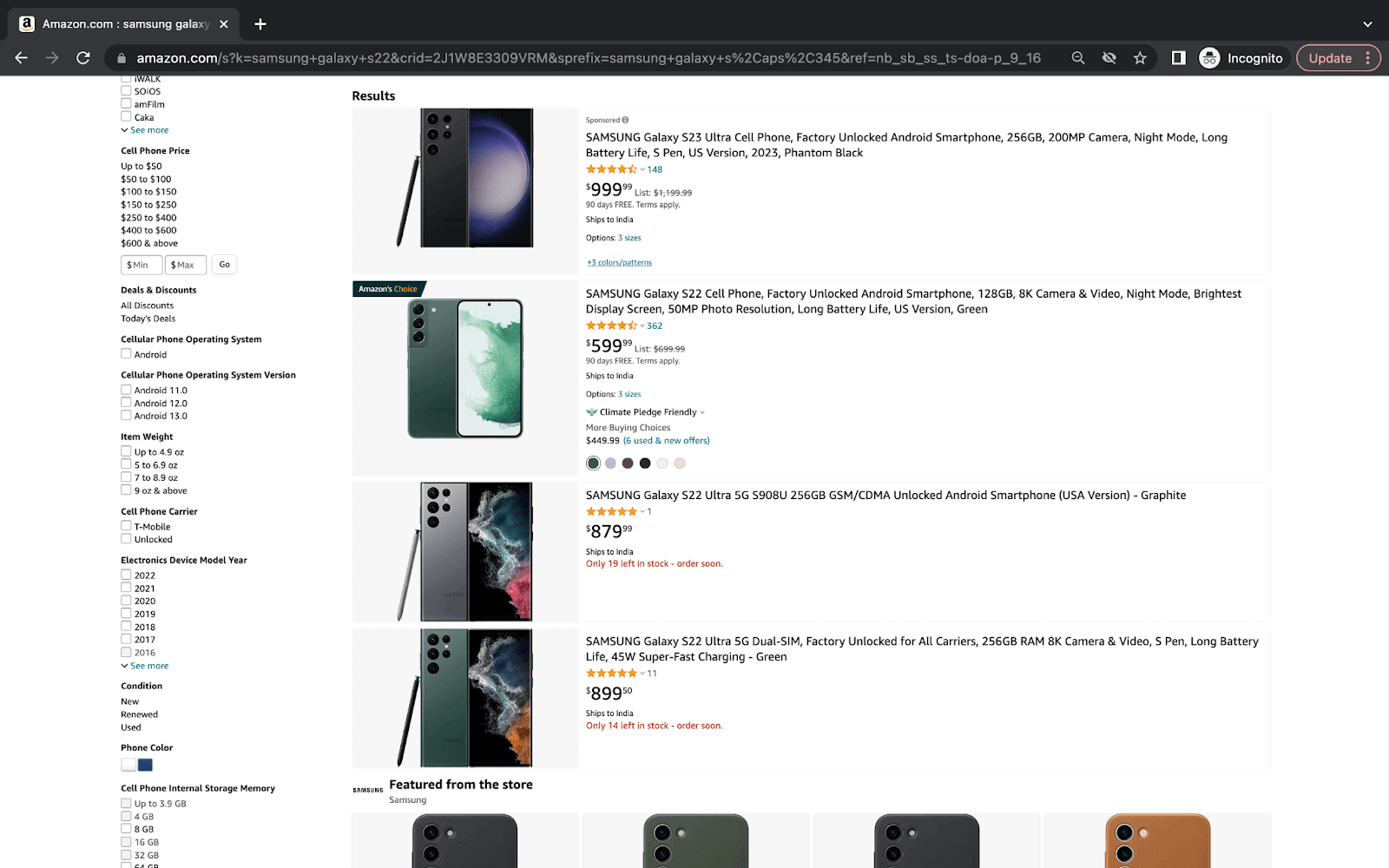Viewport: 1389px width, 868px height.
Task: Open the browser side panel icon
Action: tap(1178, 57)
